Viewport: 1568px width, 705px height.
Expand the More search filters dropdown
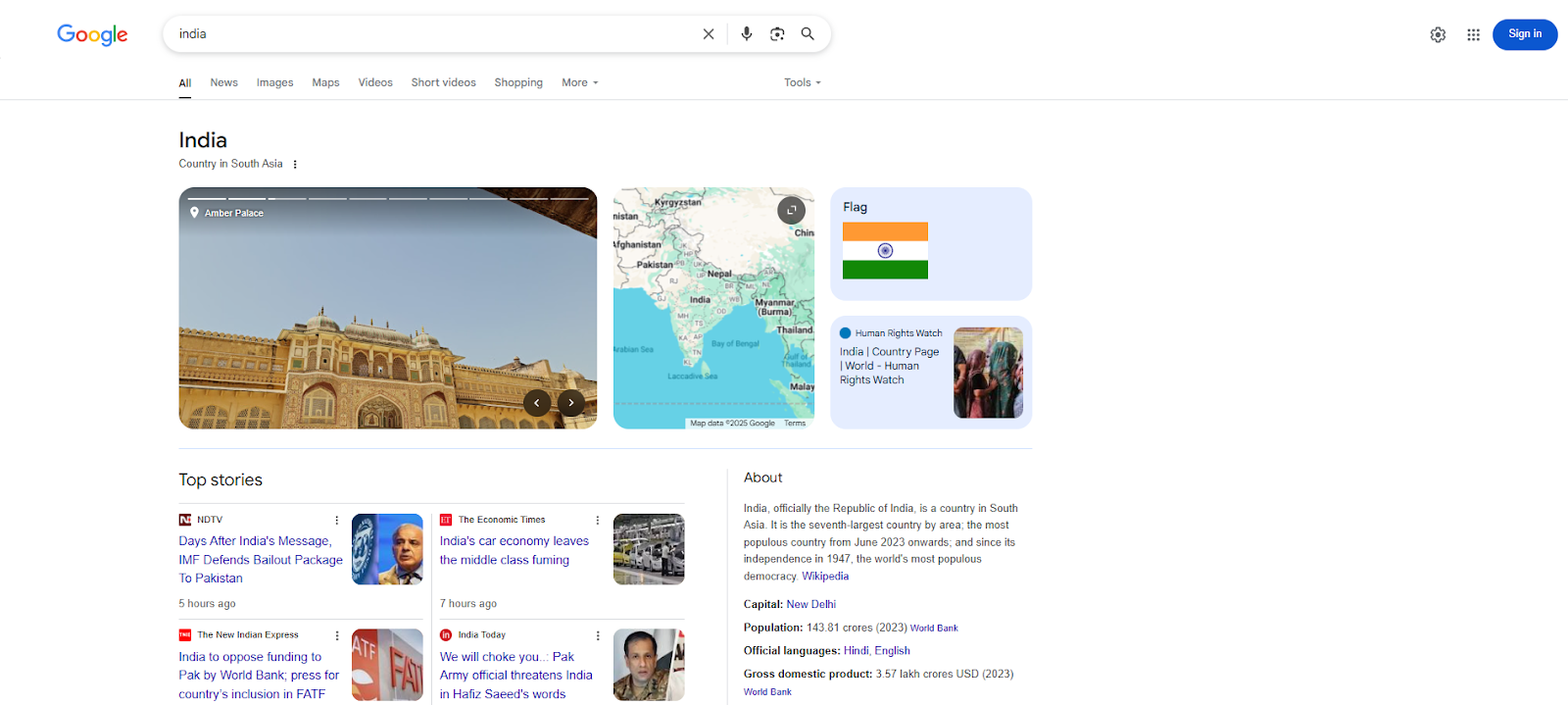[580, 83]
